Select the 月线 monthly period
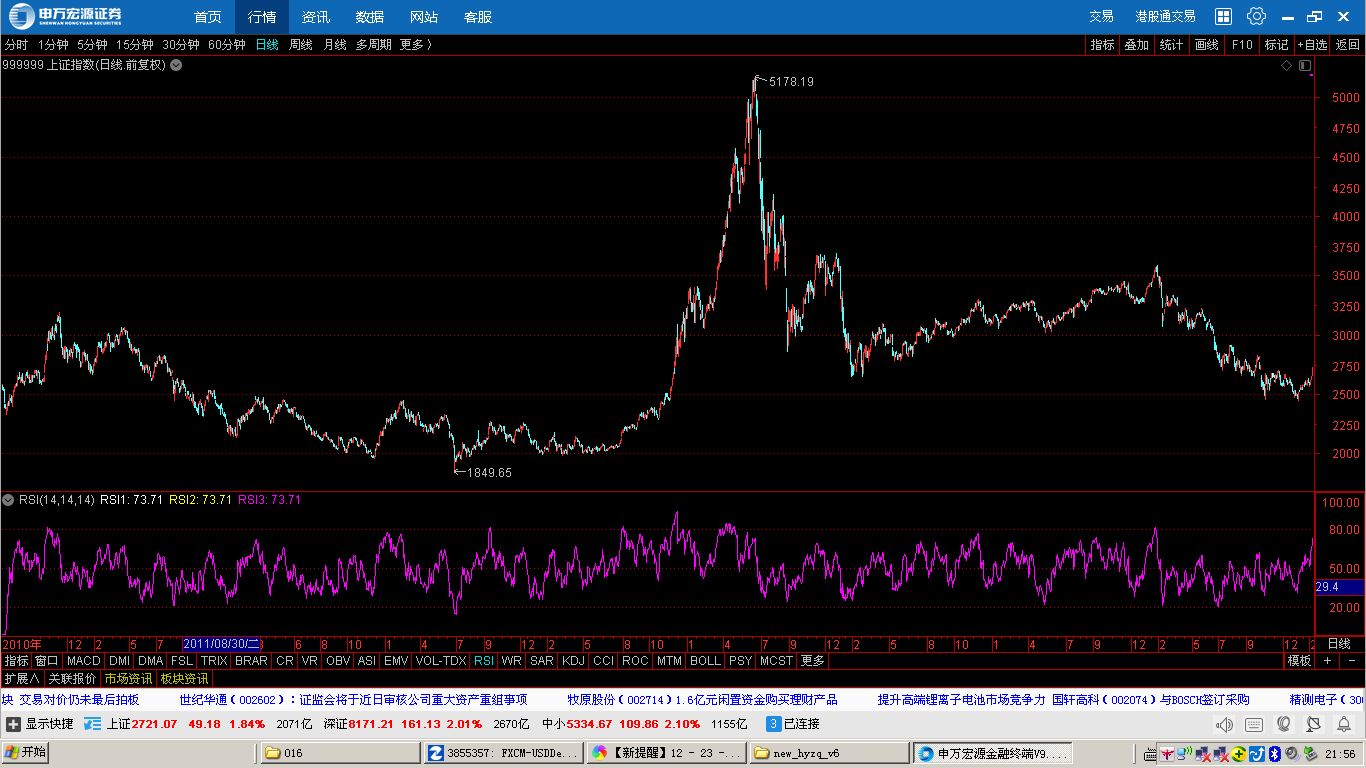Viewport: 1366px width, 768px height. 334,45
